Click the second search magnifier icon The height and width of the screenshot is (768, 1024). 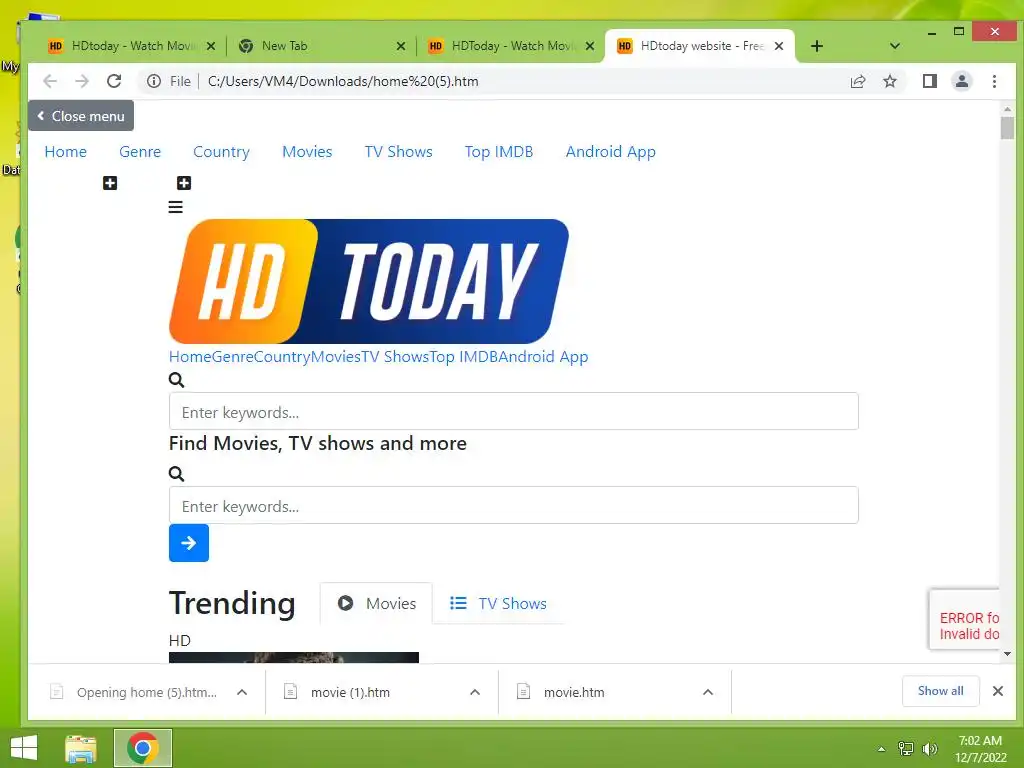pyautogui.click(x=176, y=473)
